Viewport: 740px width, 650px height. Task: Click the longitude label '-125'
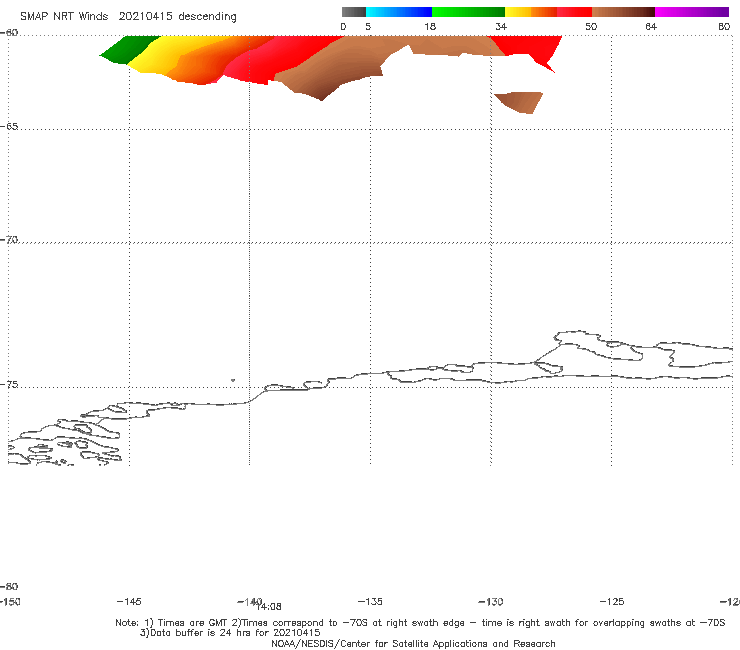coord(612,602)
